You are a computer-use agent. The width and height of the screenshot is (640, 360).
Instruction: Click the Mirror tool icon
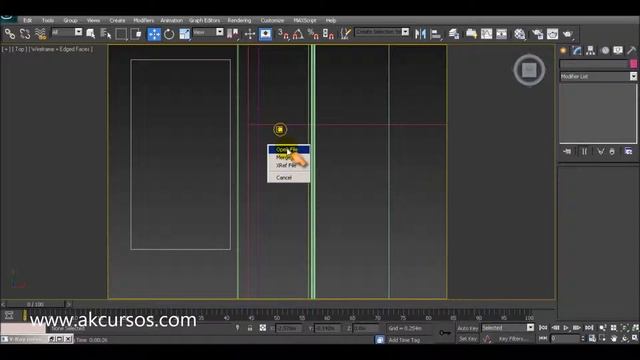coord(420,34)
